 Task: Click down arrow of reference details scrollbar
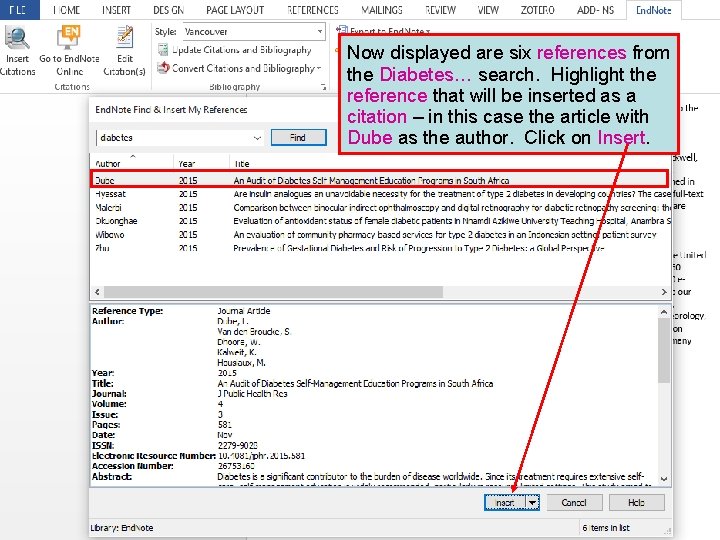click(664, 479)
